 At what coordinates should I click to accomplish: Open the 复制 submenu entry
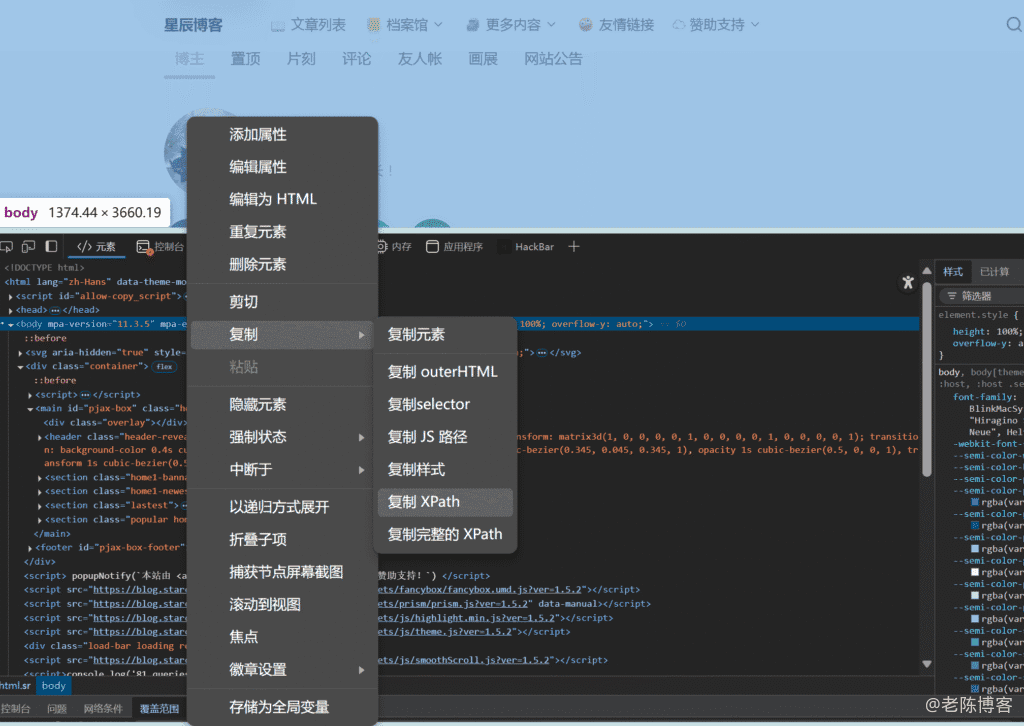coord(283,334)
